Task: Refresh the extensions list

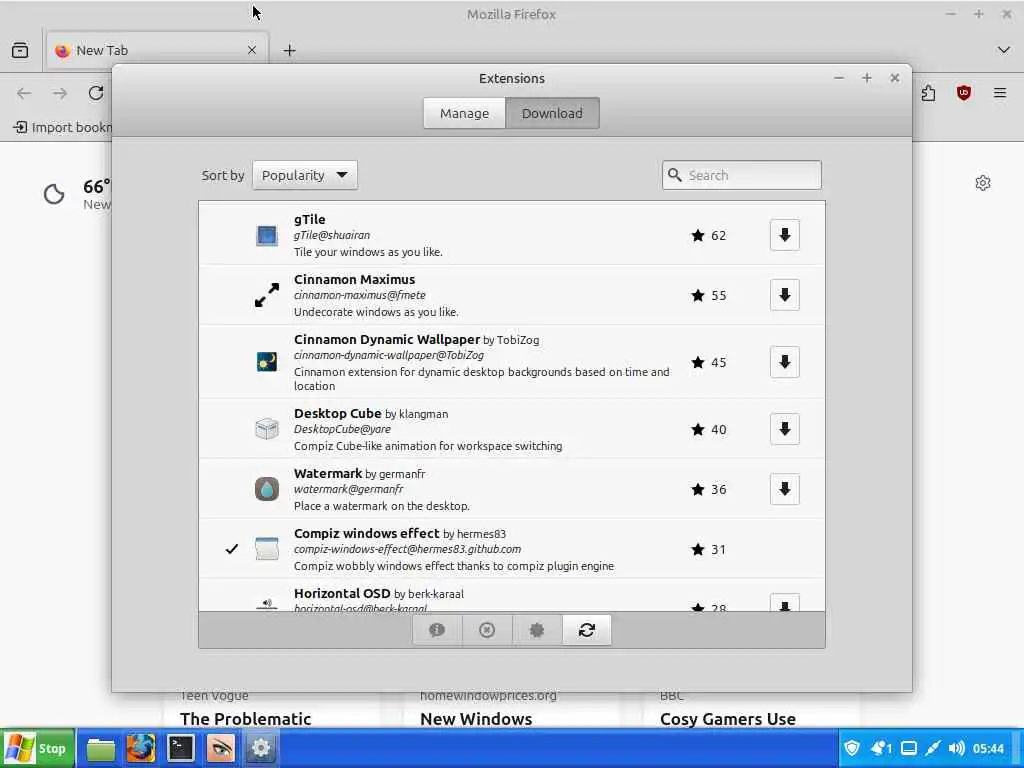Action: tap(586, 630)
